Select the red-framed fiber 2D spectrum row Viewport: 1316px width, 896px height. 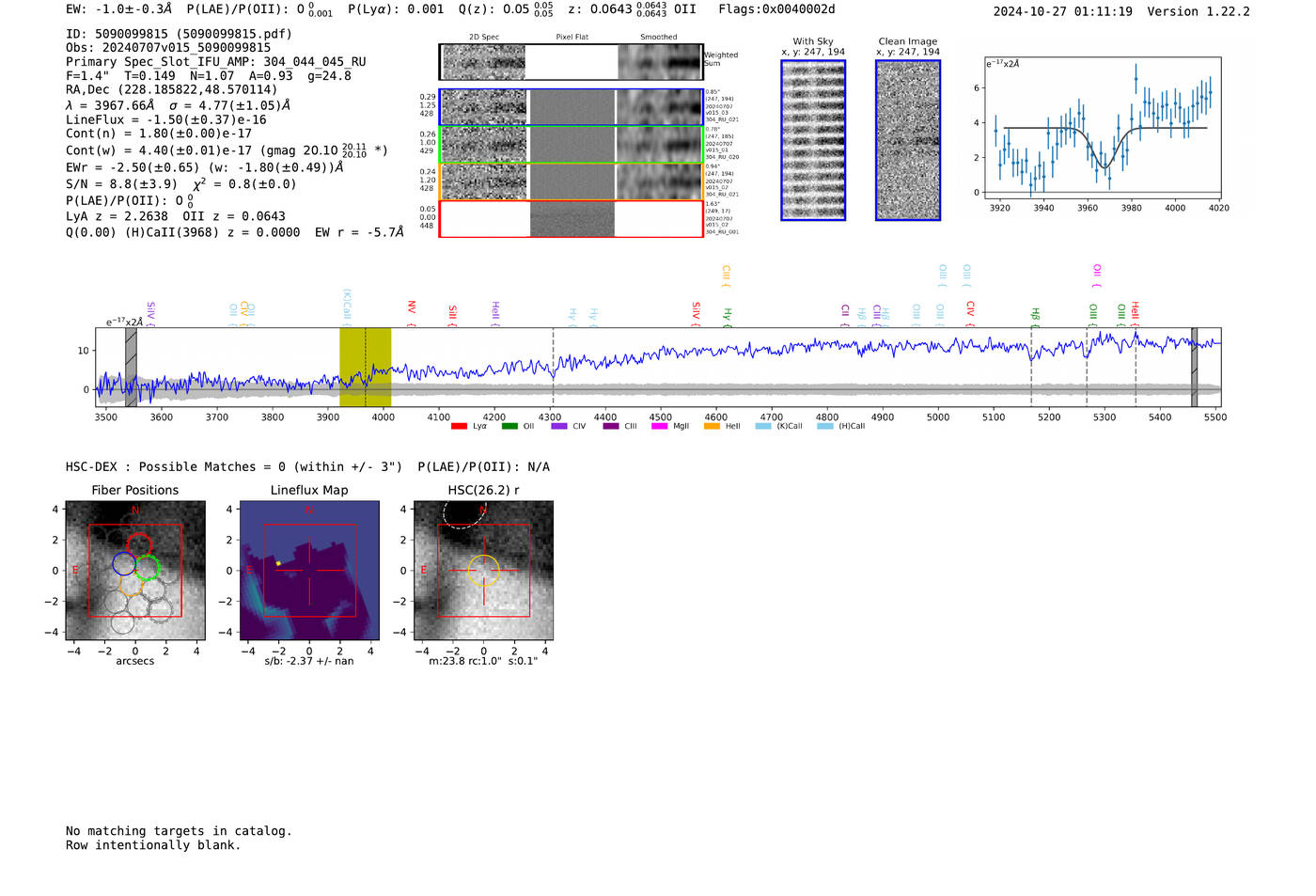point(571,218)
